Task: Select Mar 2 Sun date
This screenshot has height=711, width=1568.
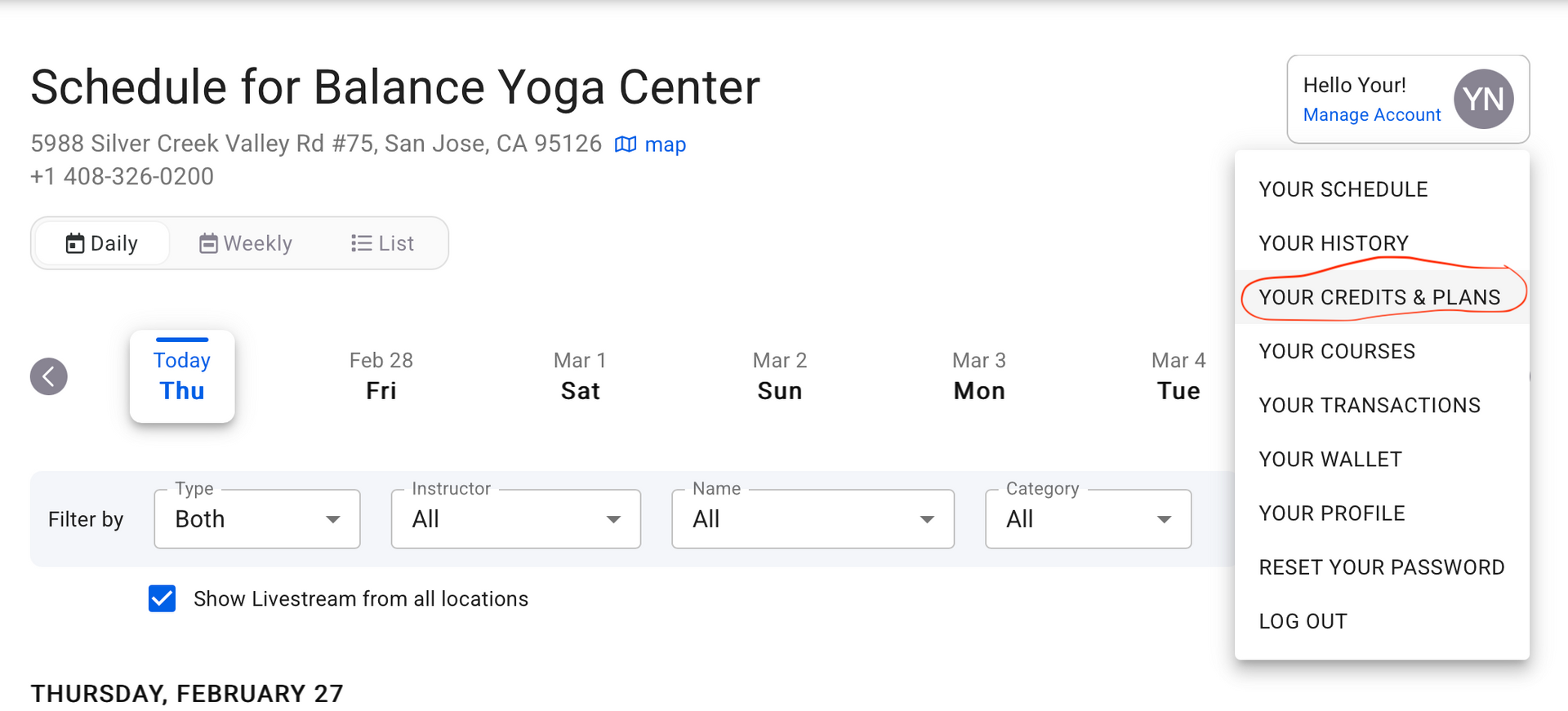Action: (780, 376)
